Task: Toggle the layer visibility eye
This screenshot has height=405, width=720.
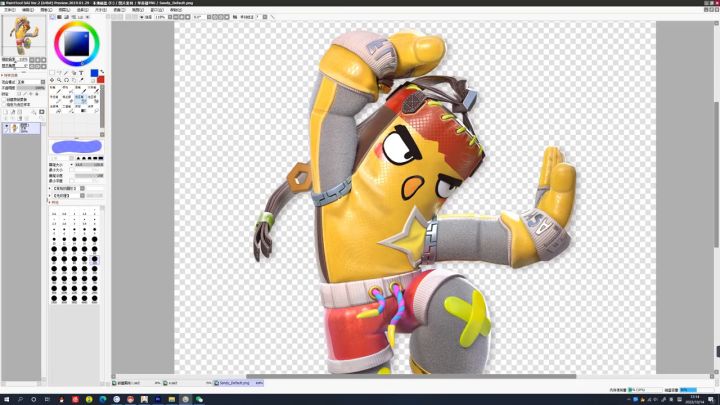Action: point(6,126)
